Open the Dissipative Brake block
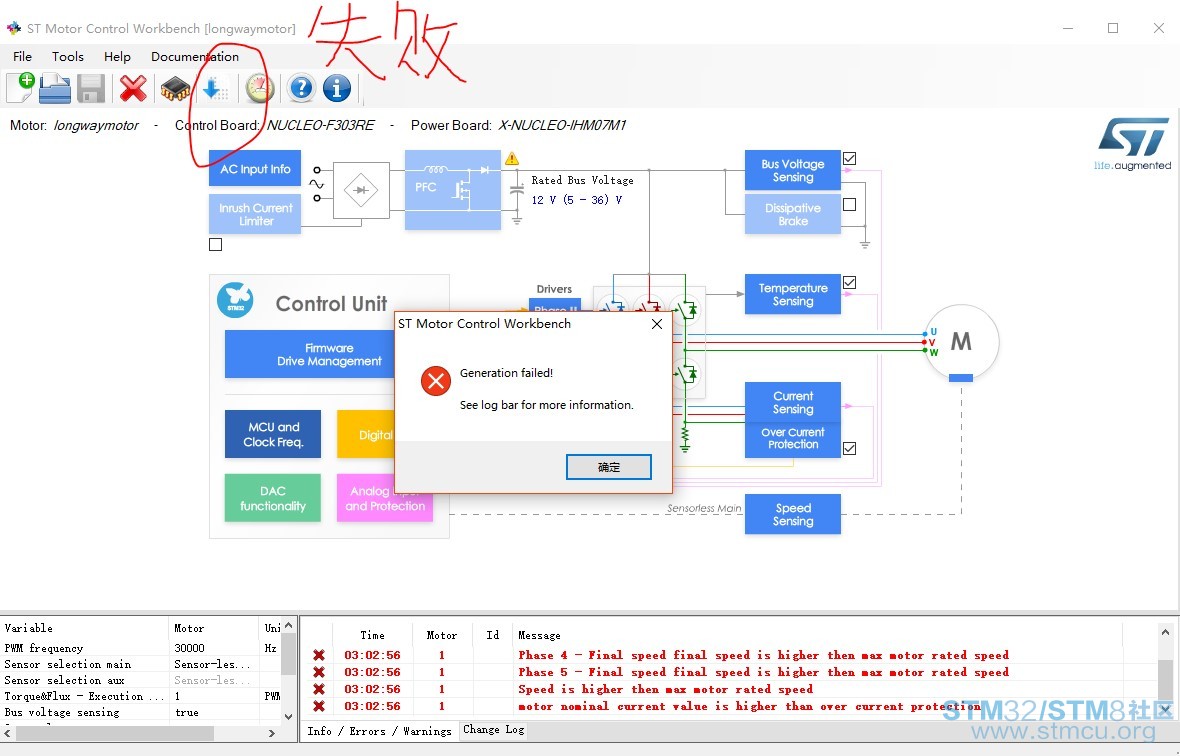 pos(792,214)
